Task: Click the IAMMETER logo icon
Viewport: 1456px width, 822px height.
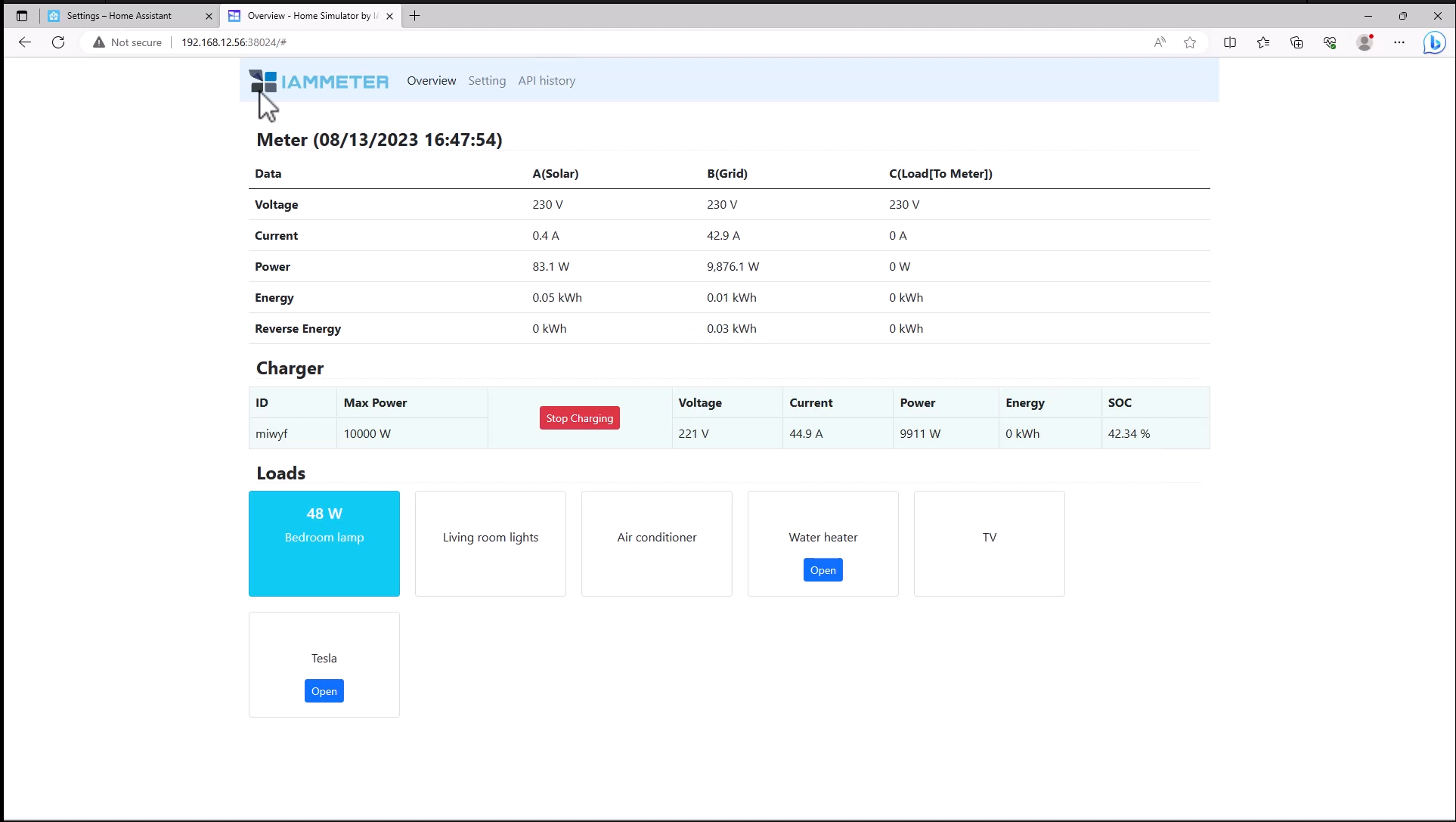Action: (264, 81)
